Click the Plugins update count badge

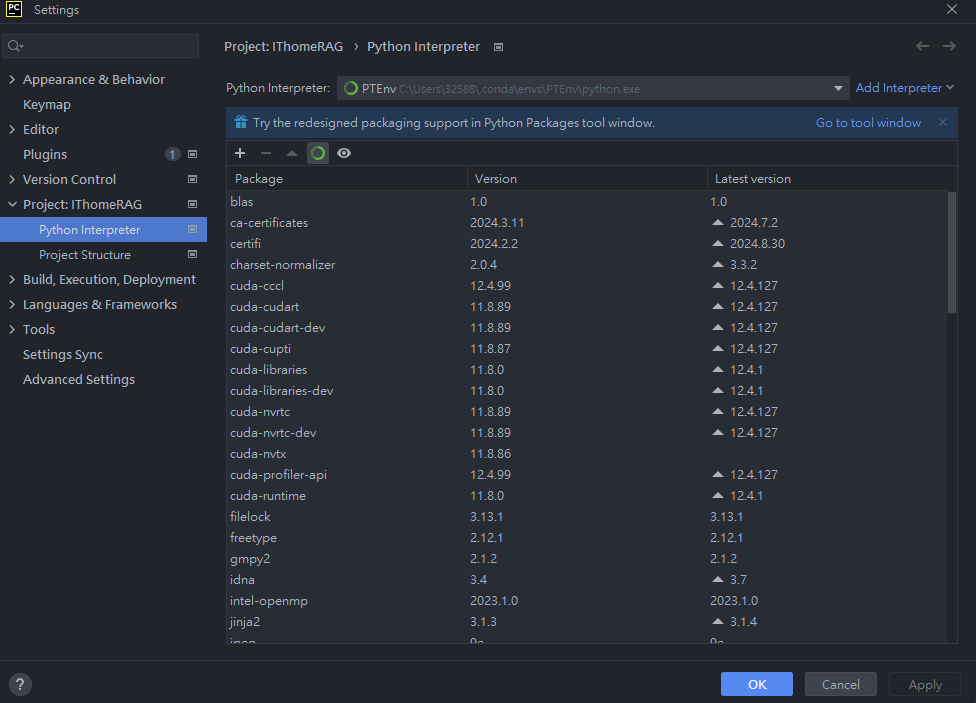172,154
